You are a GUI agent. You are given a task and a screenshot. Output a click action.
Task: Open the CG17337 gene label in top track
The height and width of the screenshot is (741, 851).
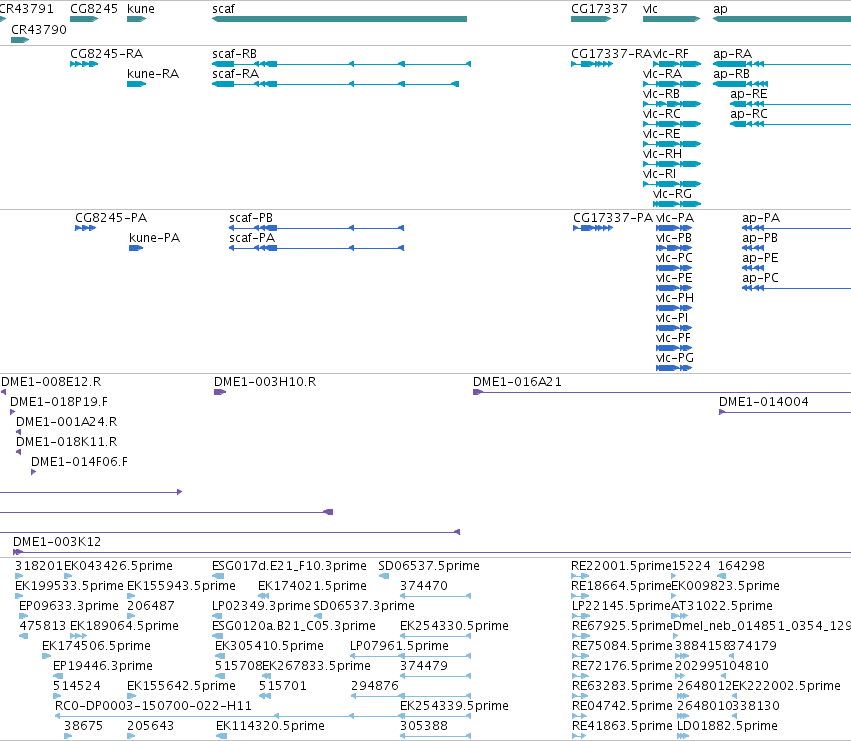(599, 9)
